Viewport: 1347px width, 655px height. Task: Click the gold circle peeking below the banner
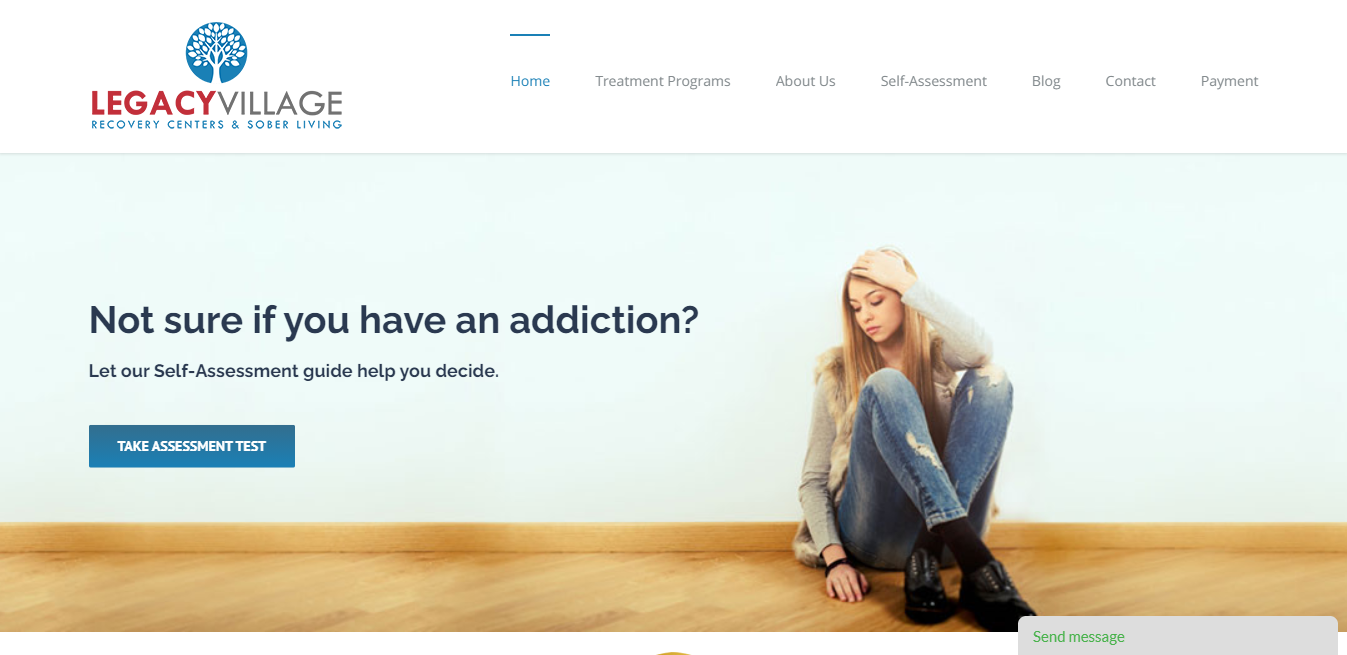[x=674, y=652]
